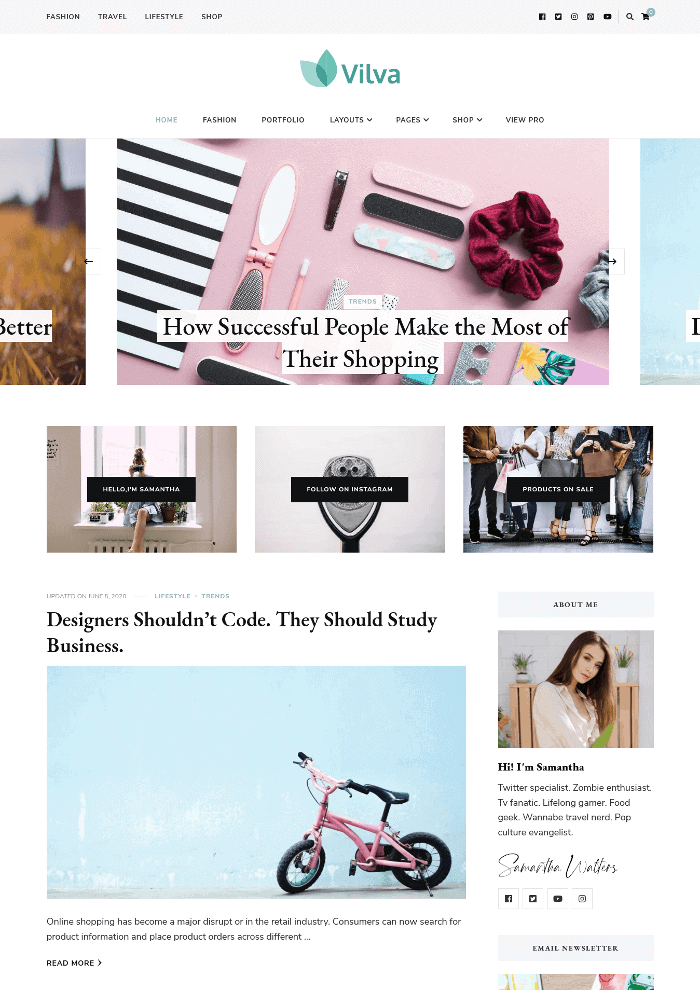Screen dimensions: 700x990
Task: Advance slider with the right arrow
Action: (x=613, y=261)
